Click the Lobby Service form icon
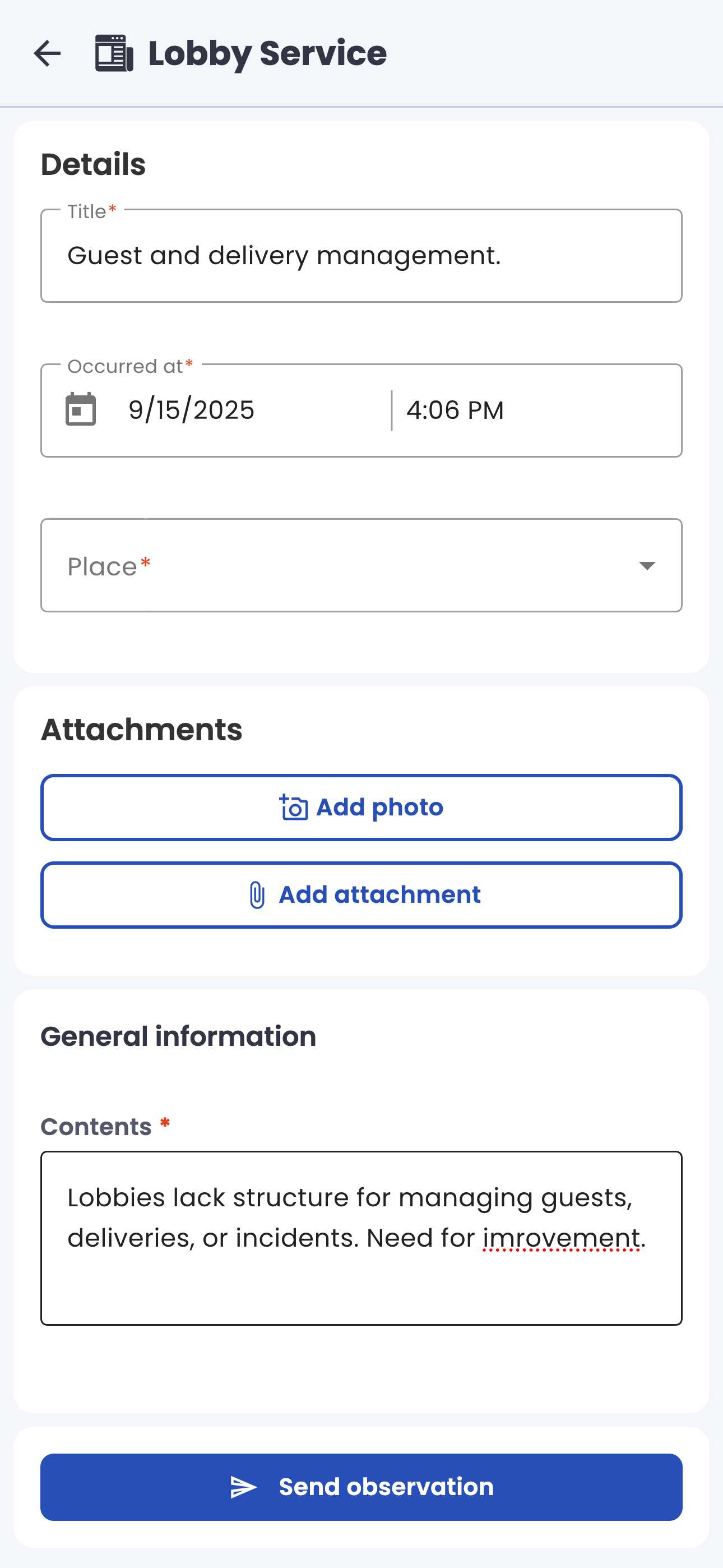723x1568 pixels. [x=114, y=54]
